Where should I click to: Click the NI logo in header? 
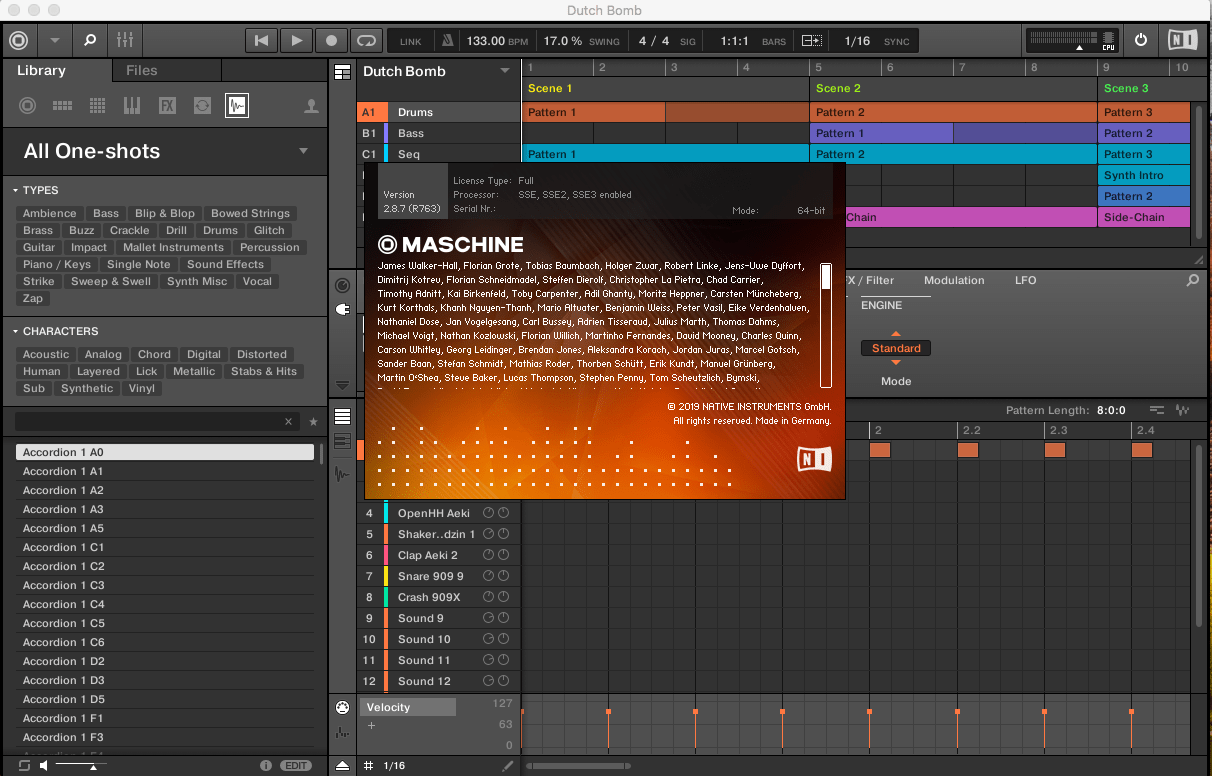pos(1182,41)
